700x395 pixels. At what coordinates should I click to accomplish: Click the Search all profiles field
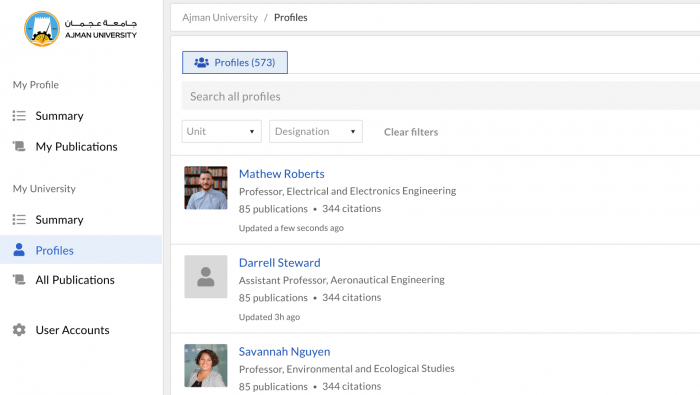pos(441,96)
